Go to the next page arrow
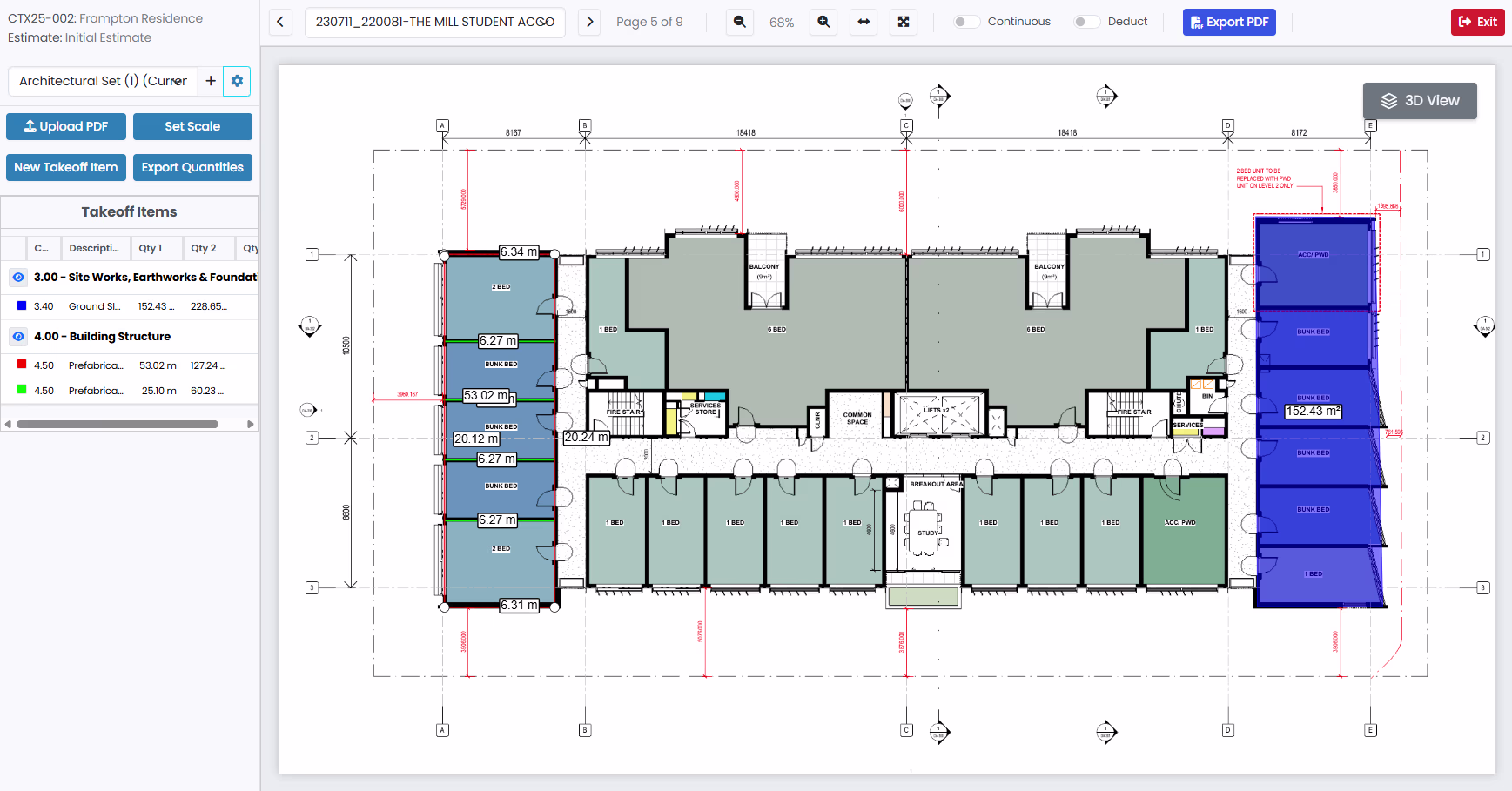 (x=589, y=22)
